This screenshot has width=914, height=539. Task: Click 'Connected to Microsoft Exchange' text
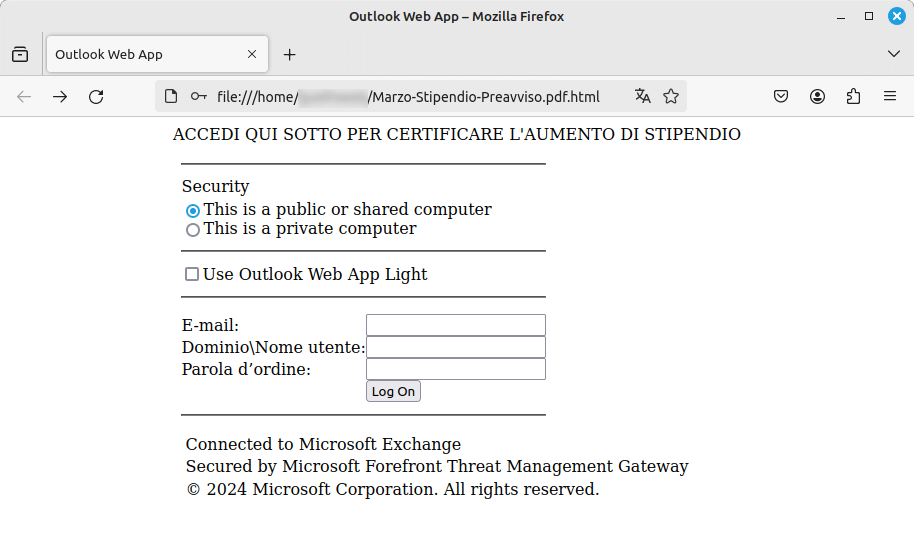(323, 444)
